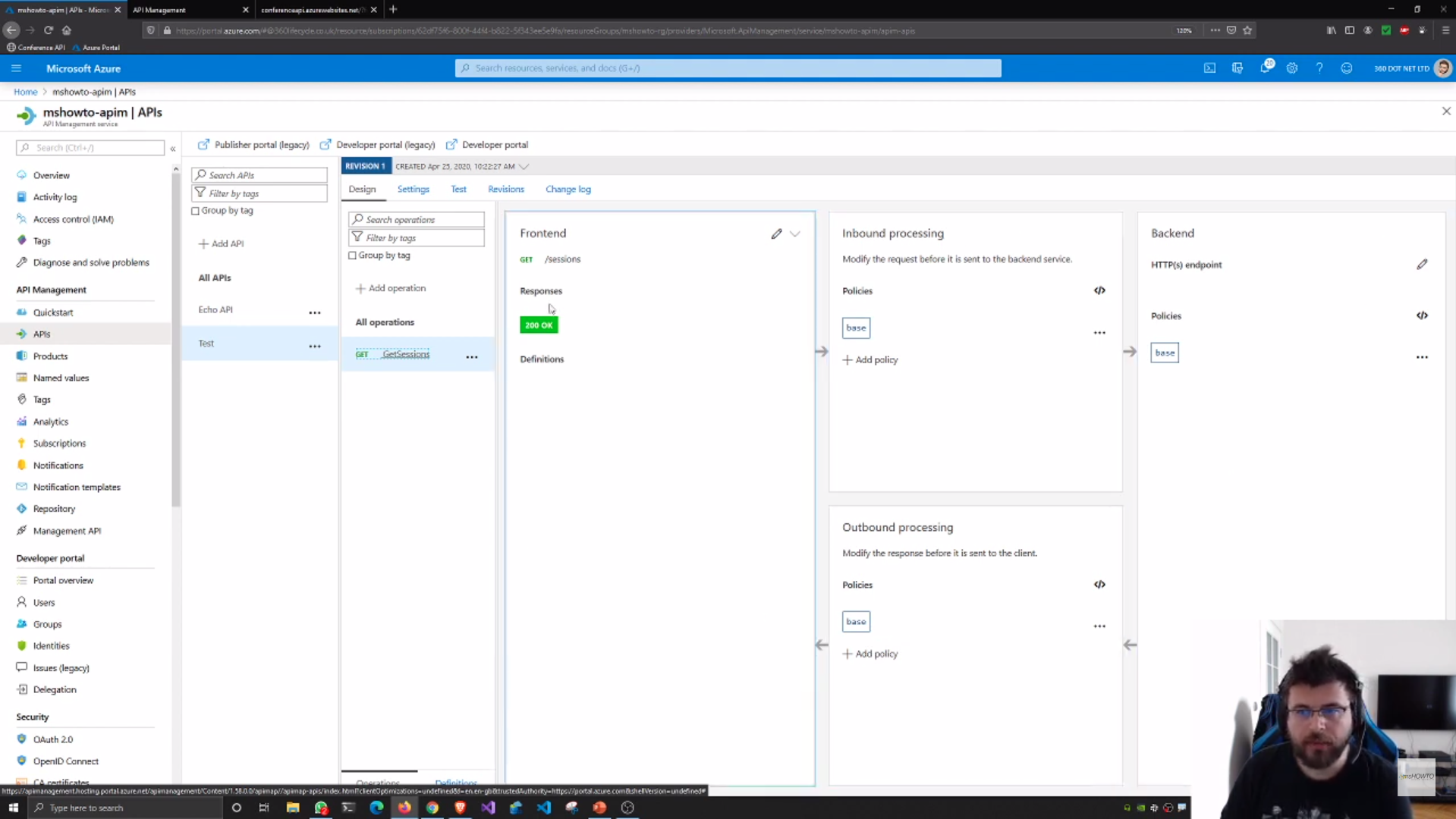Viewport: 1456px width, 819px height.
Task: Open the Directory and subscription filter icon
Action: click(x=1237, y=68)
